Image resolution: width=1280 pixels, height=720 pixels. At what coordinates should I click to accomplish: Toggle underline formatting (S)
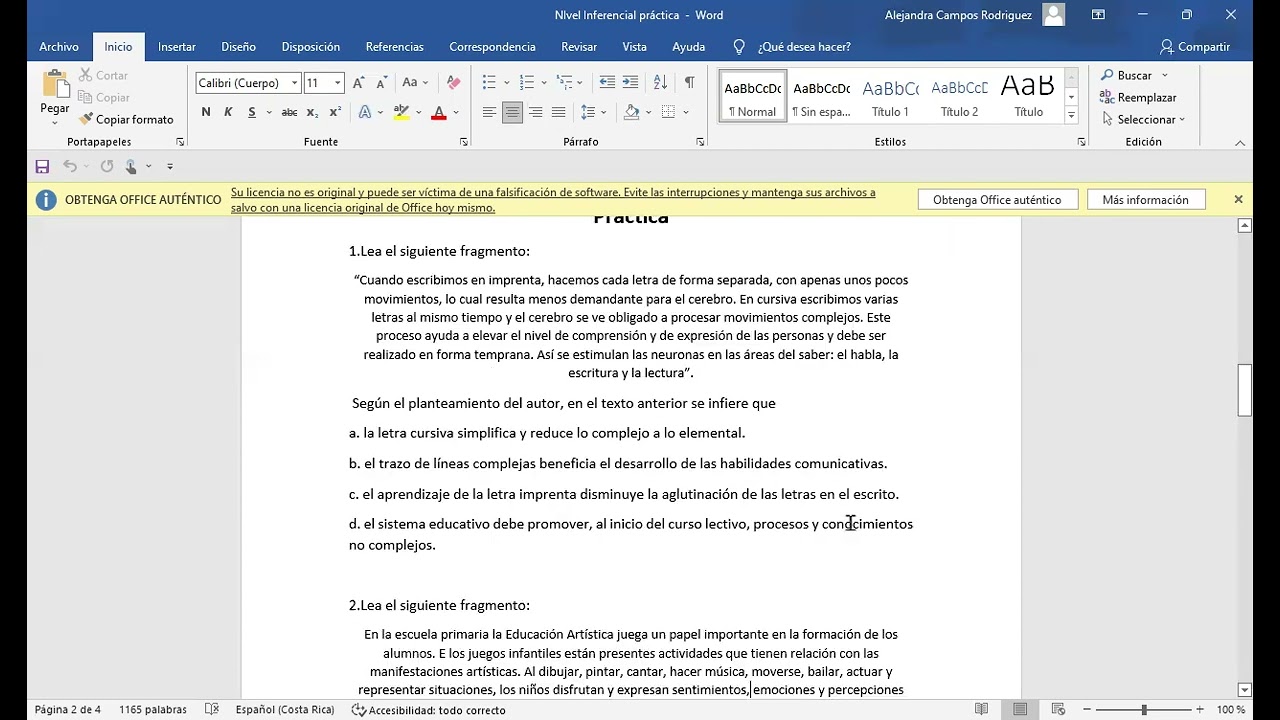point(252,112)
